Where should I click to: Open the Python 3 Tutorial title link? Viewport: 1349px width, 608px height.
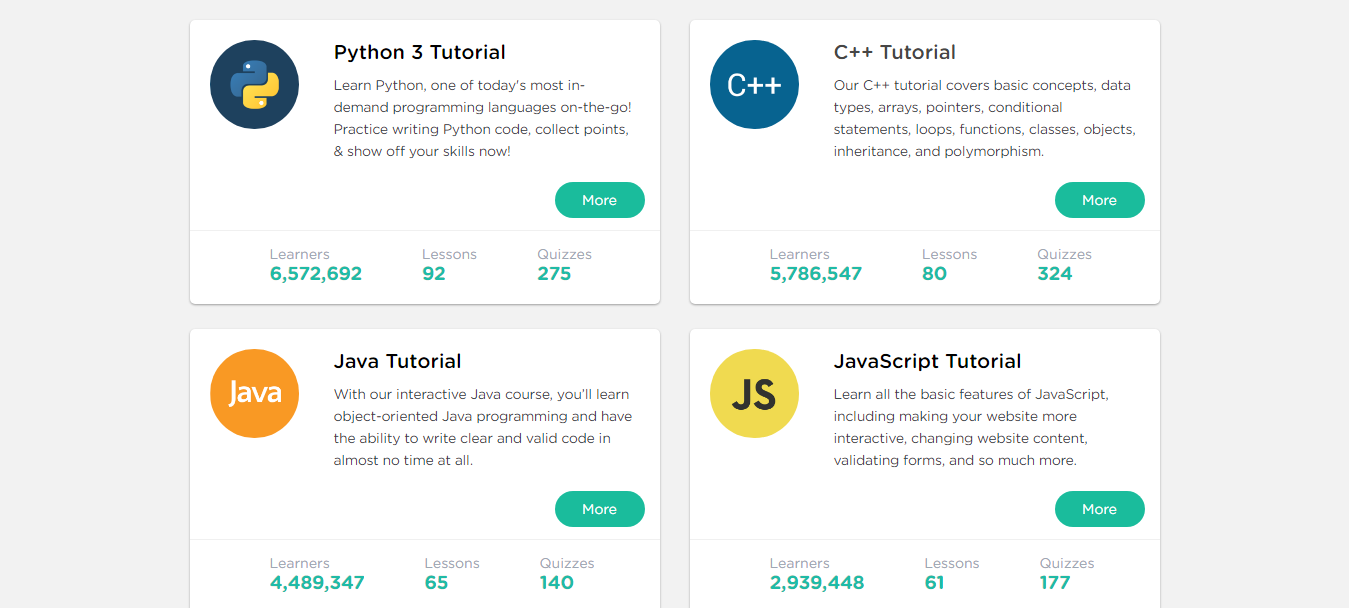tap(419, 52)
